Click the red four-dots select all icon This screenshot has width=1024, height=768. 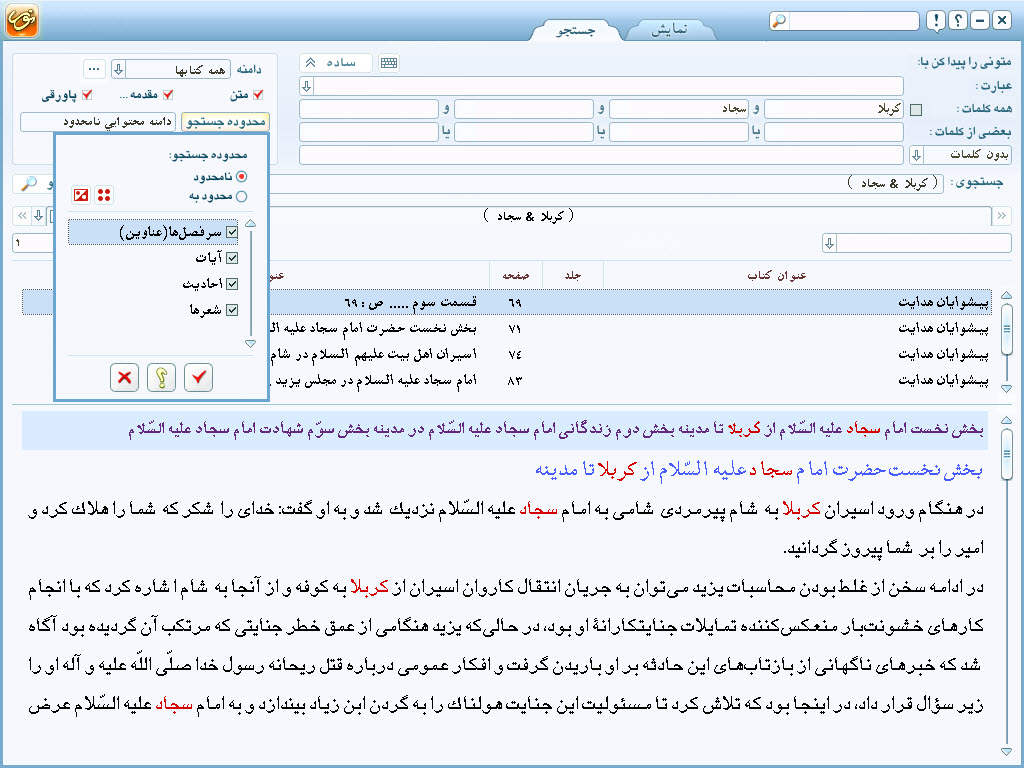103,194
